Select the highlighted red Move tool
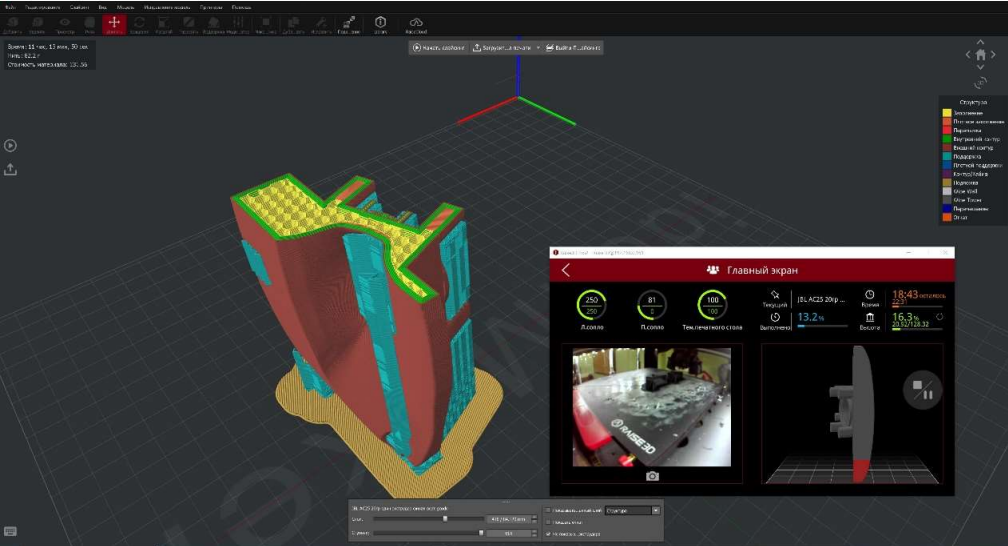Viewport: 1008px width, 546px height. coord(114,24)
